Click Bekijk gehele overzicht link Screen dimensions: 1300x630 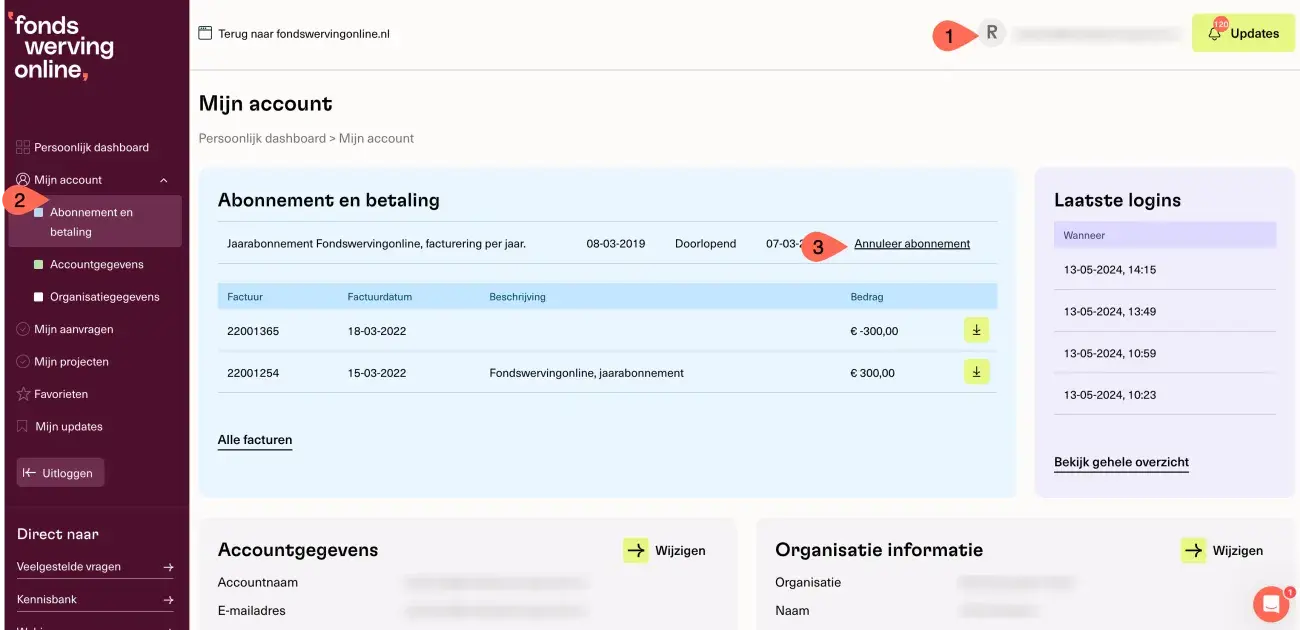point(1121,462)
